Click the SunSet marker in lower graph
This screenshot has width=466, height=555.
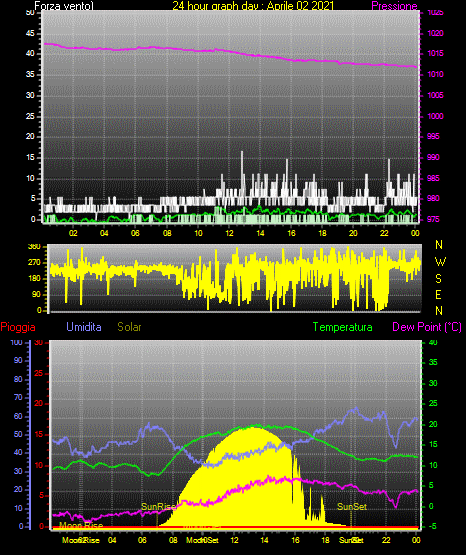[352, 507]
